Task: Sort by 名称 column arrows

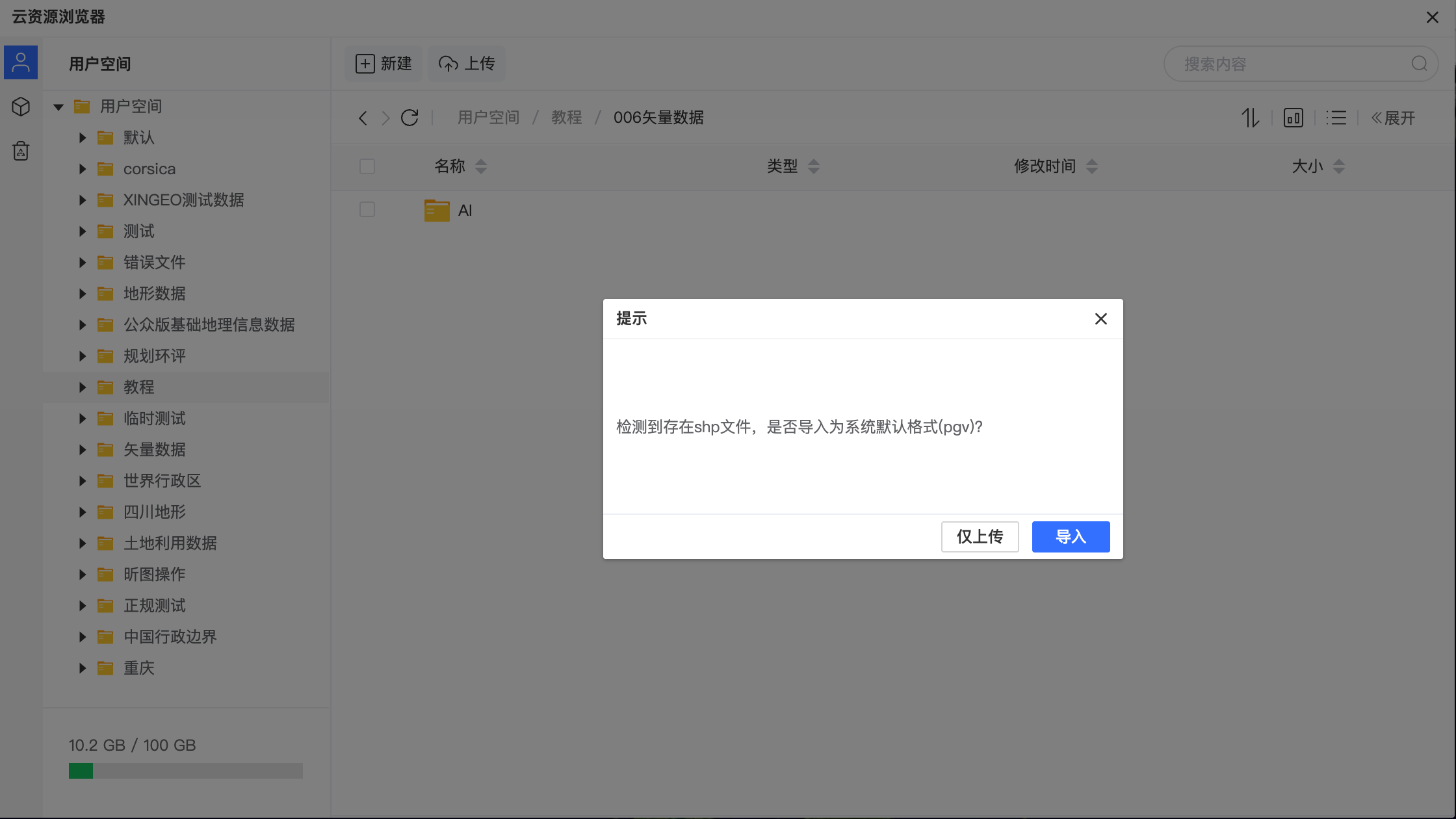Action: tap(481, 166)
